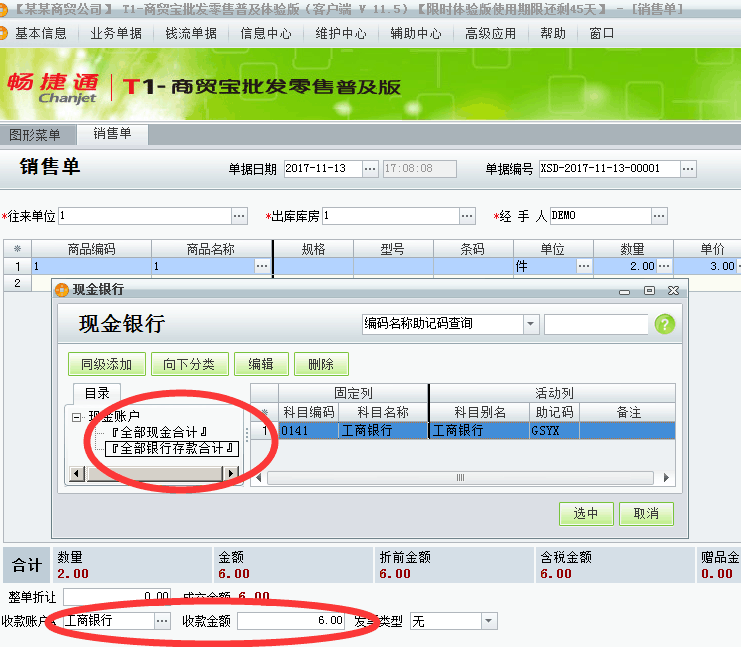The image size is (741, 647).
Task: Select 『全部现金合计』 tree item
Action: click(x=159, y=432)
